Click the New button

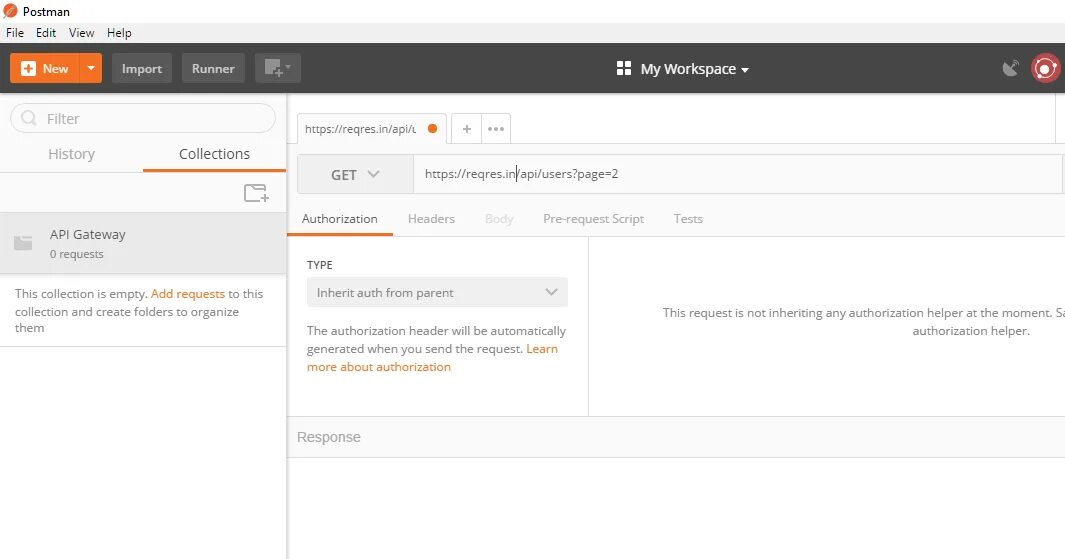pyautogui.click(x=45, y=68)
